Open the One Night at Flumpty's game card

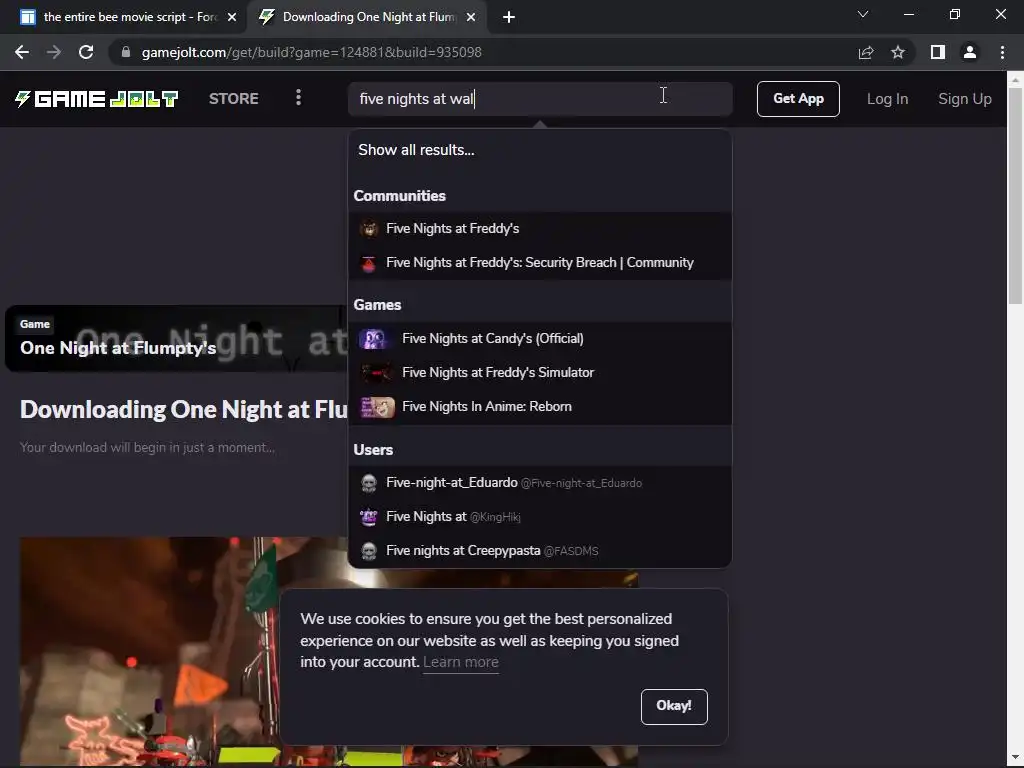pos(176,338)
